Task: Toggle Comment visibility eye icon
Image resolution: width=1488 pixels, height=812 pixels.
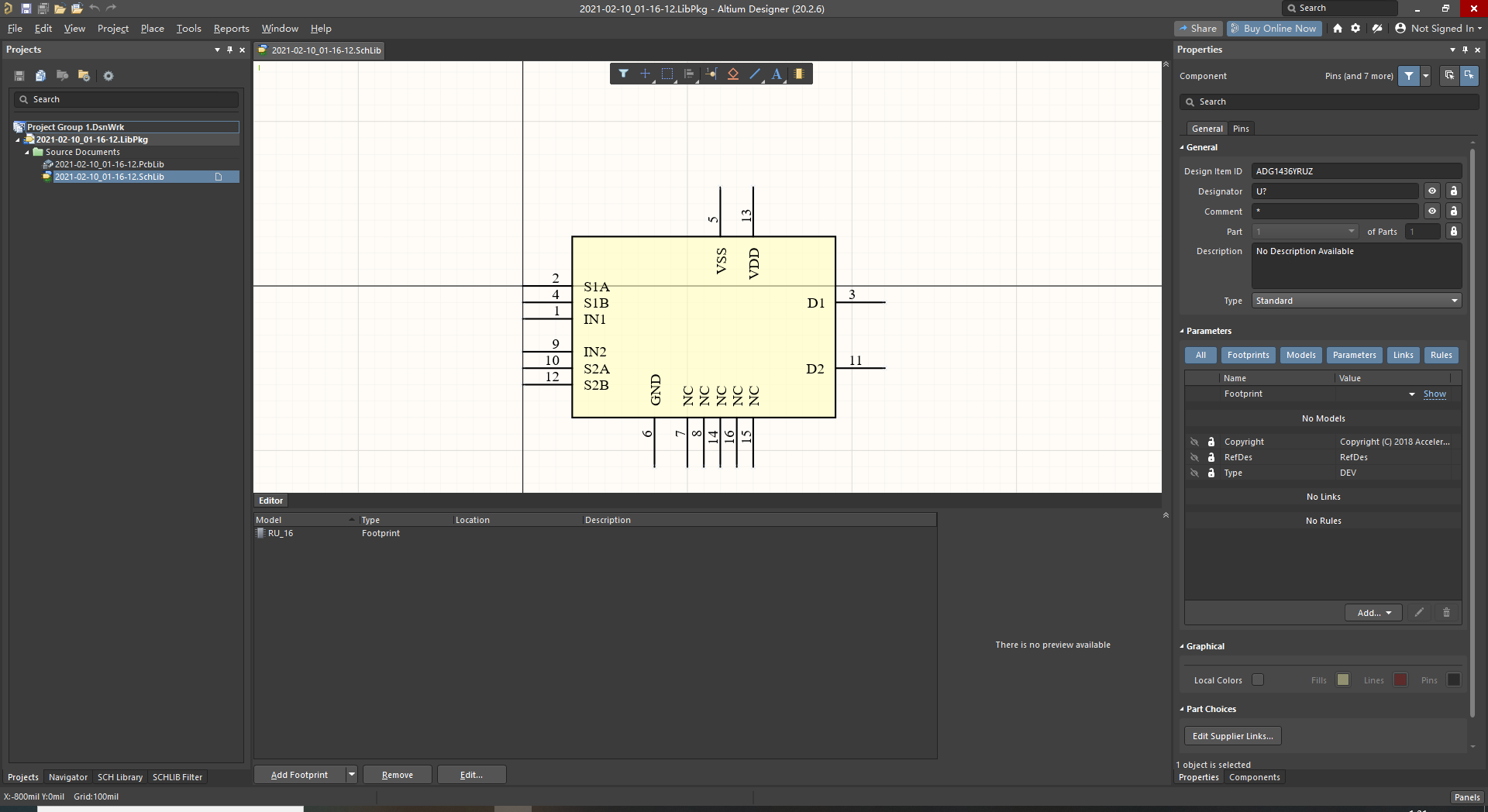Action: [x=1432, y=212]
